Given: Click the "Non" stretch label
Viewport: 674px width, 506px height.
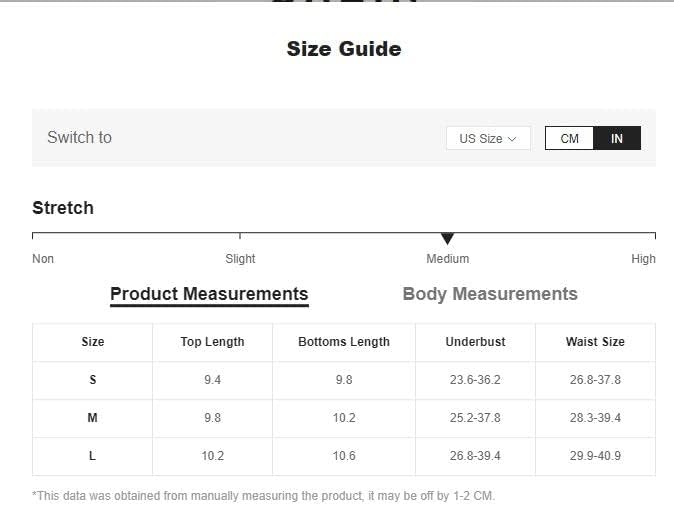Looking at the screenshot, I should pos(43,259).
